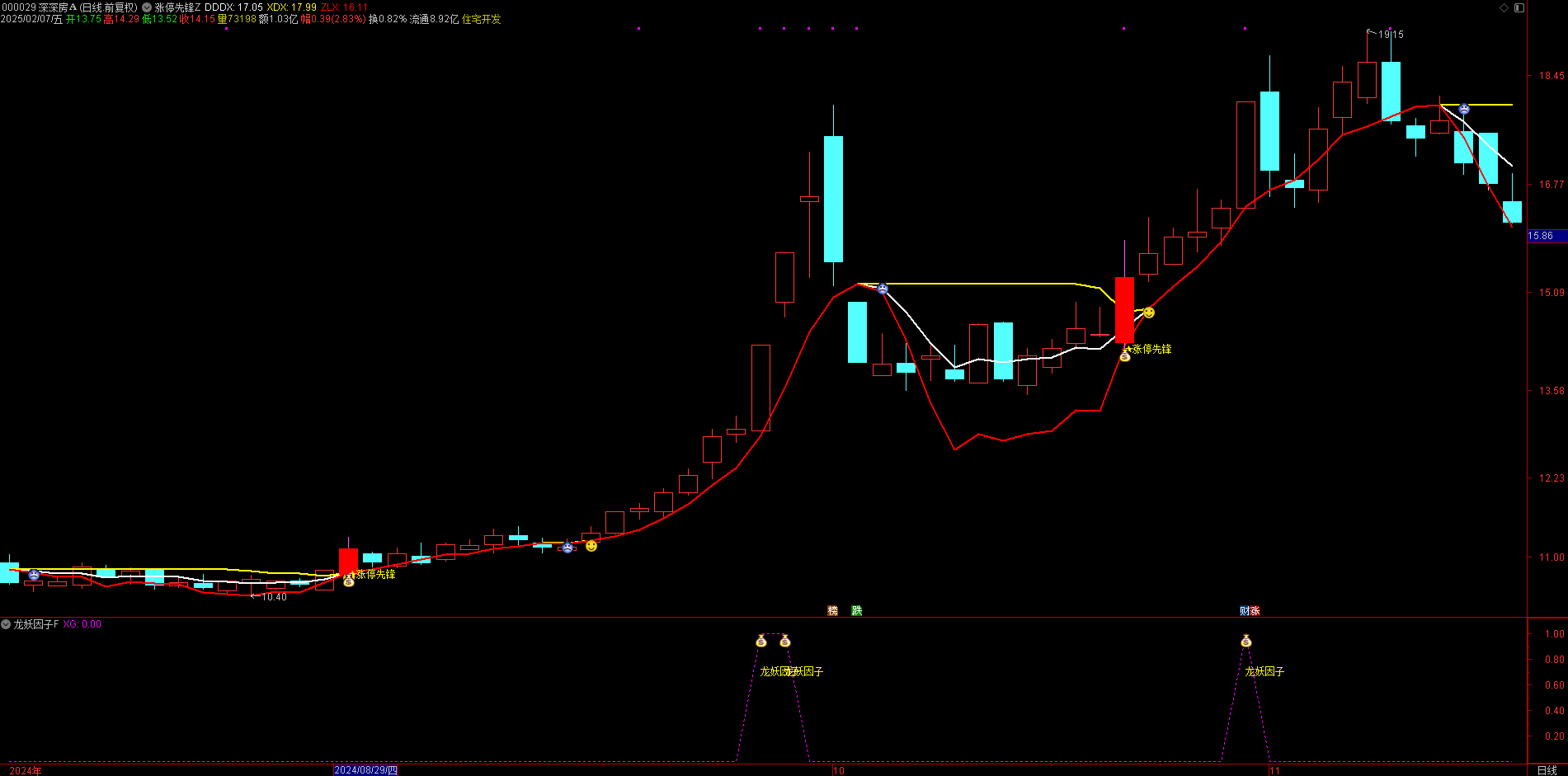Viewport: 1568px width, 776px height.
Task: Click the XDX: 17.99 value
Action: (x=291, y=7)
